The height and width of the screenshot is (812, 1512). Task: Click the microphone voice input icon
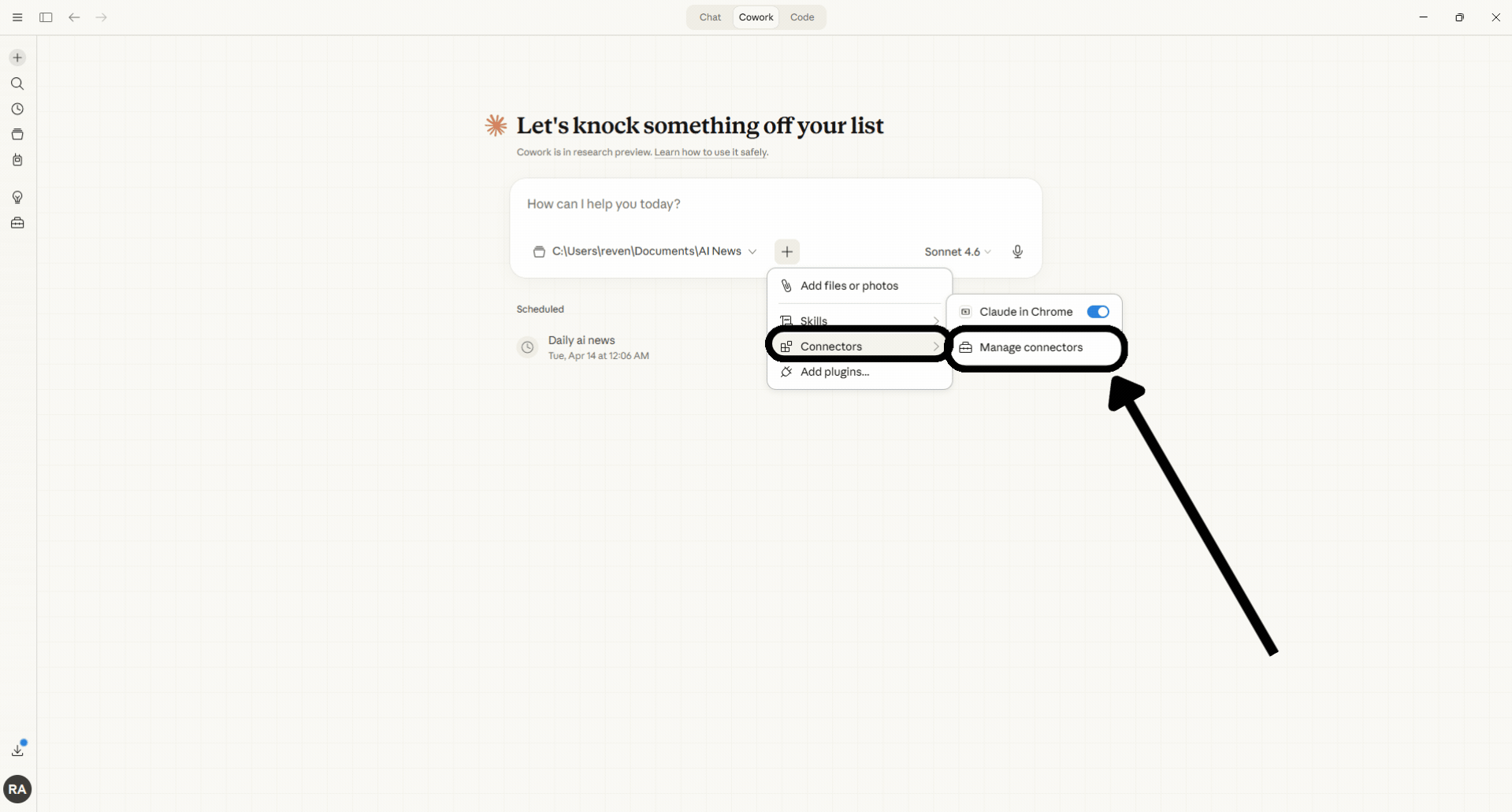1017,251
